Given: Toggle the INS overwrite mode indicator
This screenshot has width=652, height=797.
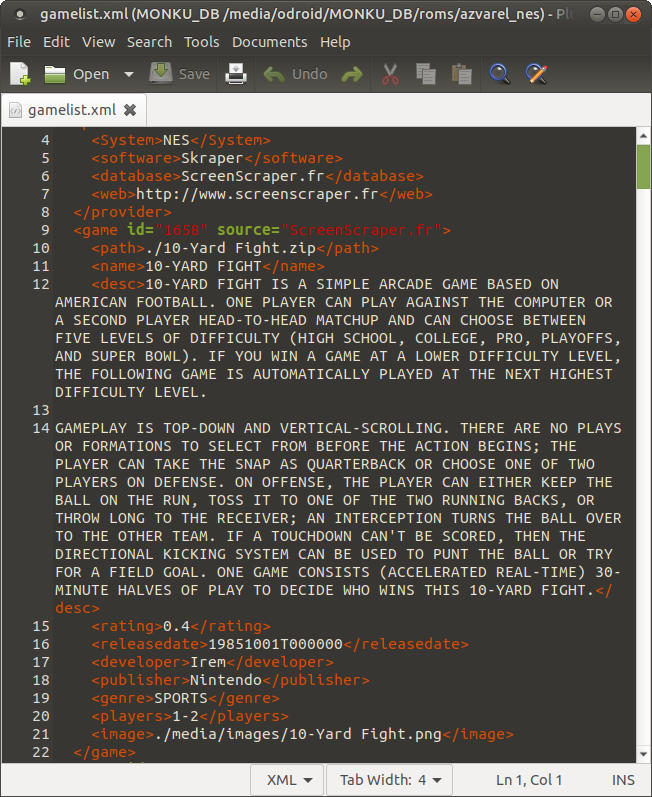Looking at the screenshot, I should (x=622, y=780).
